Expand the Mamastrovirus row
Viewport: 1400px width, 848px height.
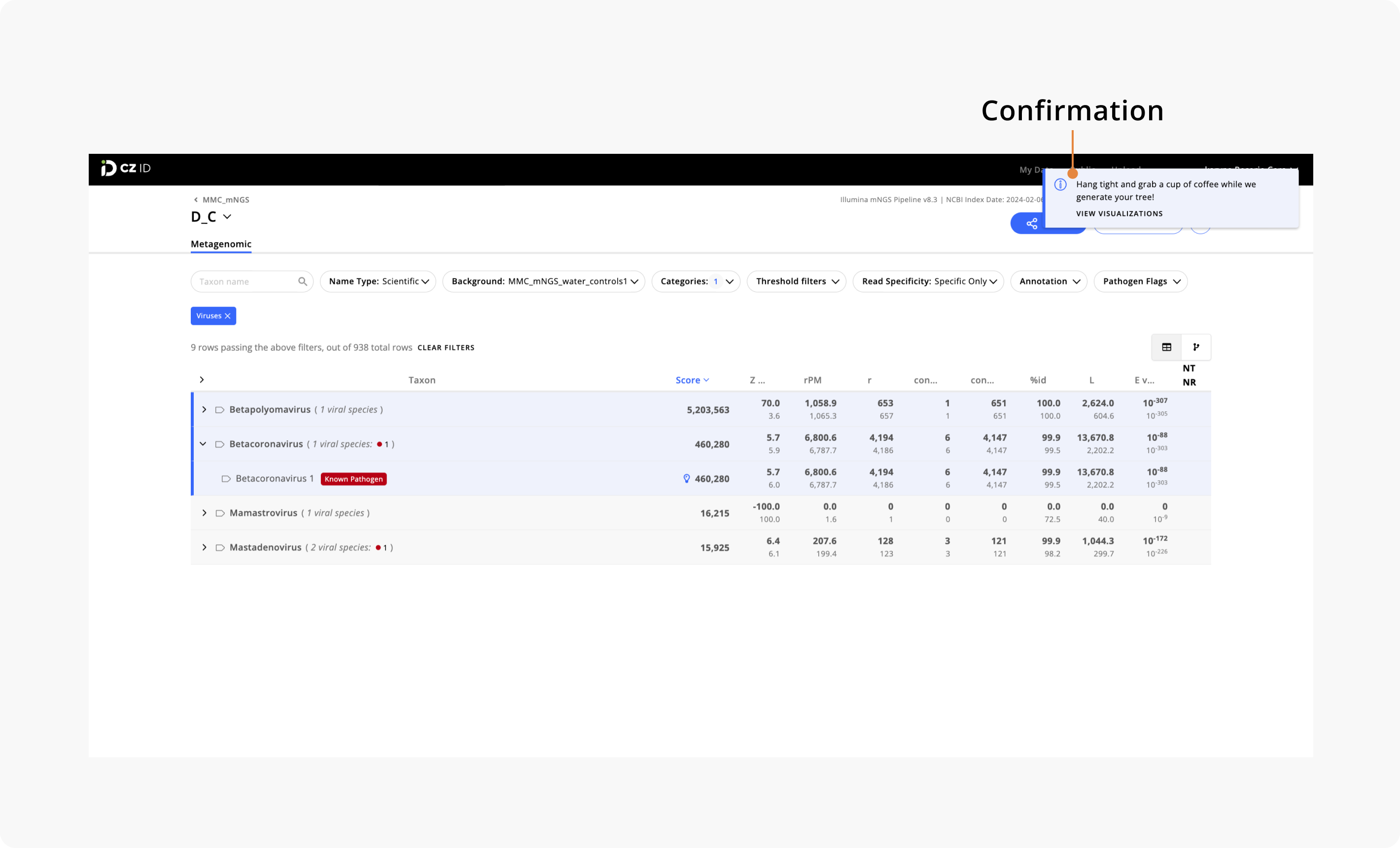[204, 513]
